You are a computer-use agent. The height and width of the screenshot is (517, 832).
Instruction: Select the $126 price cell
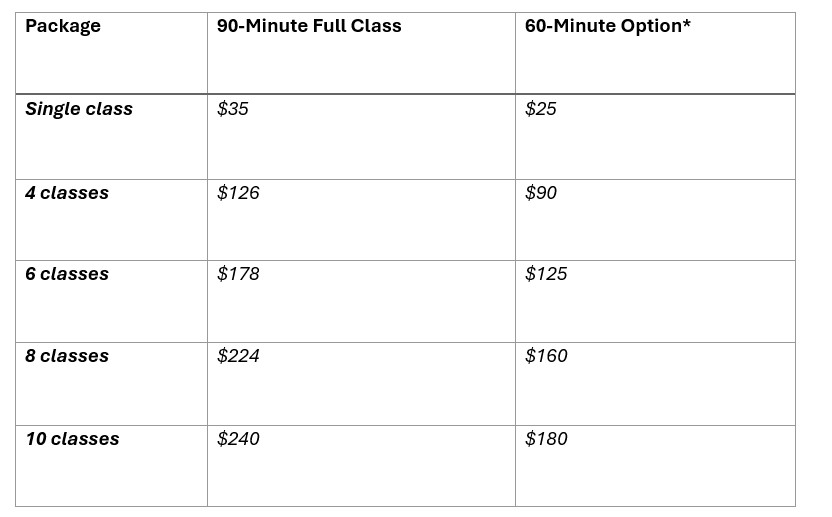coord(238,193)
